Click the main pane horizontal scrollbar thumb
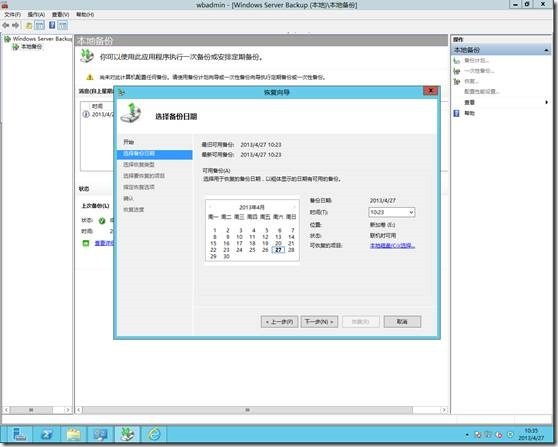Image resolution: width=558 pixels, height=447 pixels. click(x=248, y=410)
